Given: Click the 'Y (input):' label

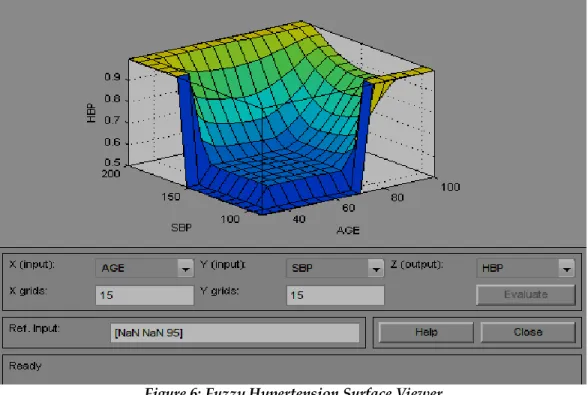Looking at the screenshot, I should click(223, 264).
